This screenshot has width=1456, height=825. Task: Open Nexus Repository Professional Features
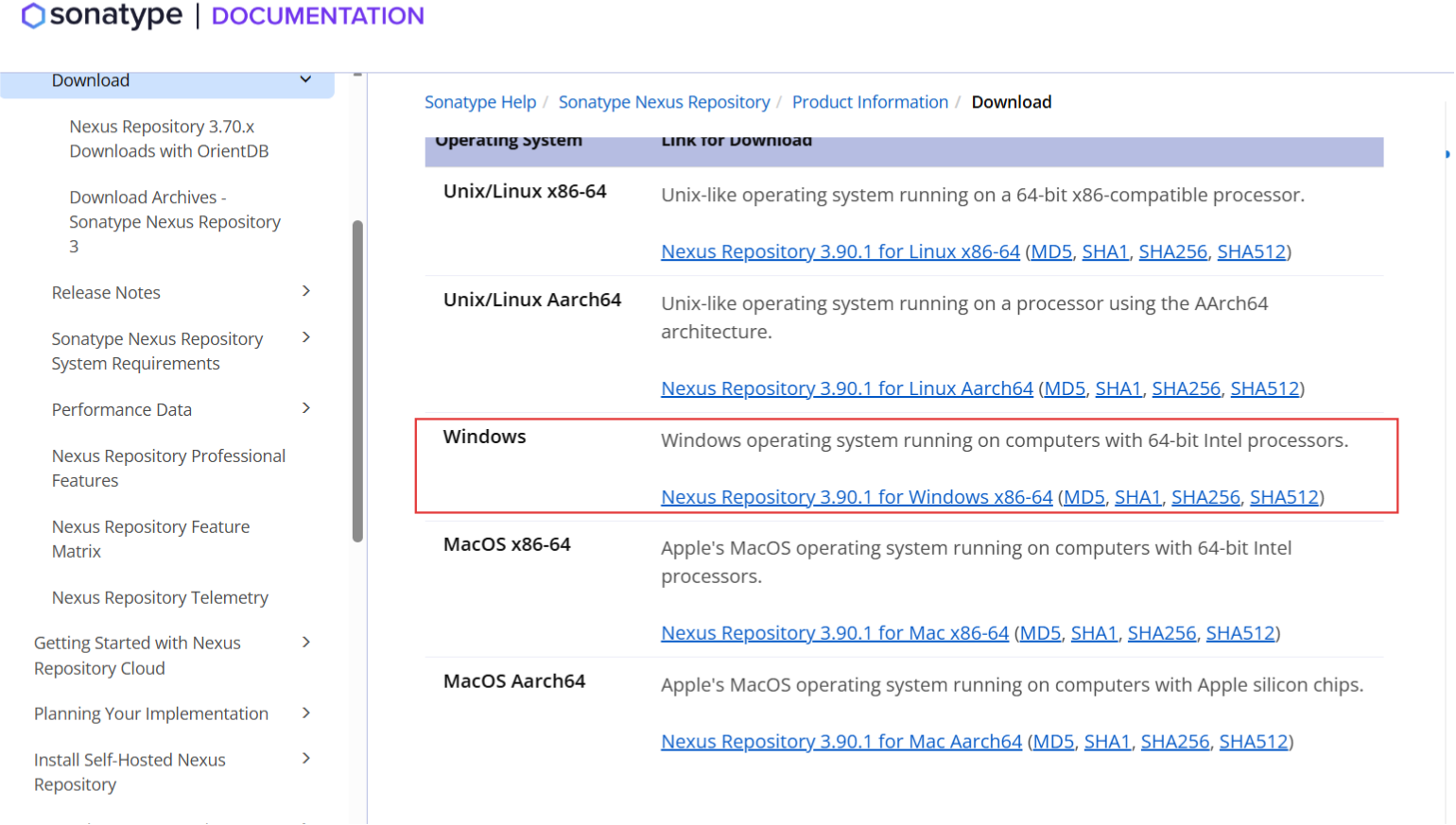168,469
